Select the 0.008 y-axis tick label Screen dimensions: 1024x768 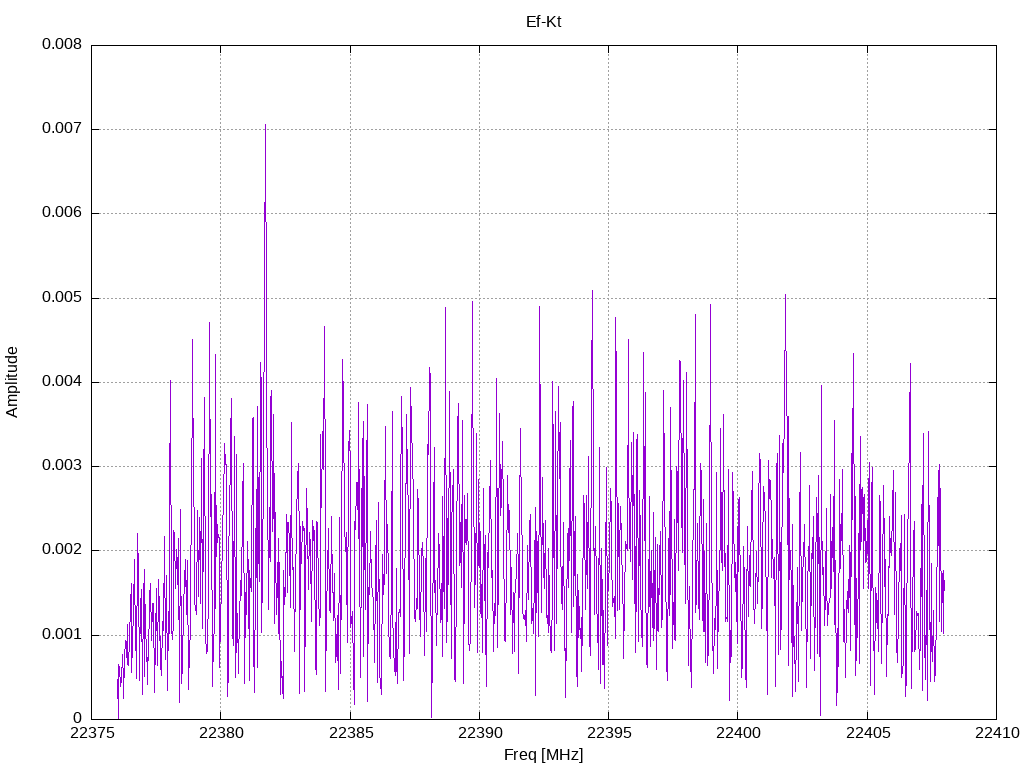(x=62, y=45)
